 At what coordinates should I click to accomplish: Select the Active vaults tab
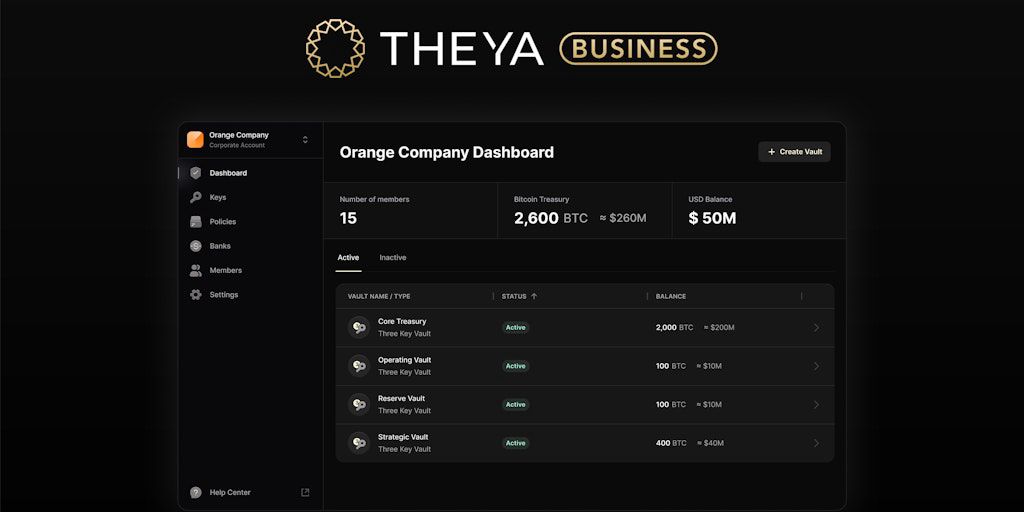tap(348, 258)
